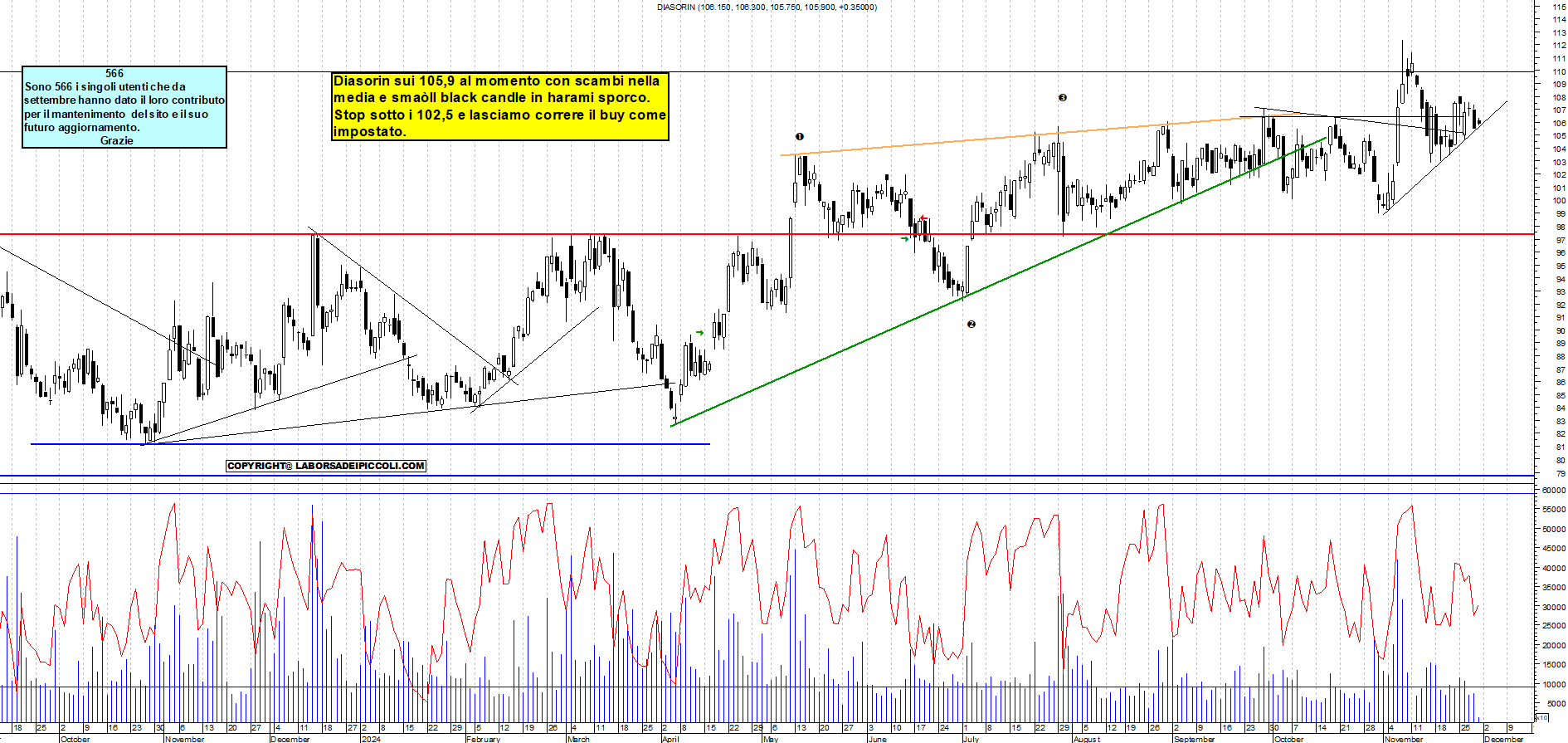This screenshot has height=743, width=1568.
Task: Click the 60000 volume scale label
Action: tap(1554, 491)
